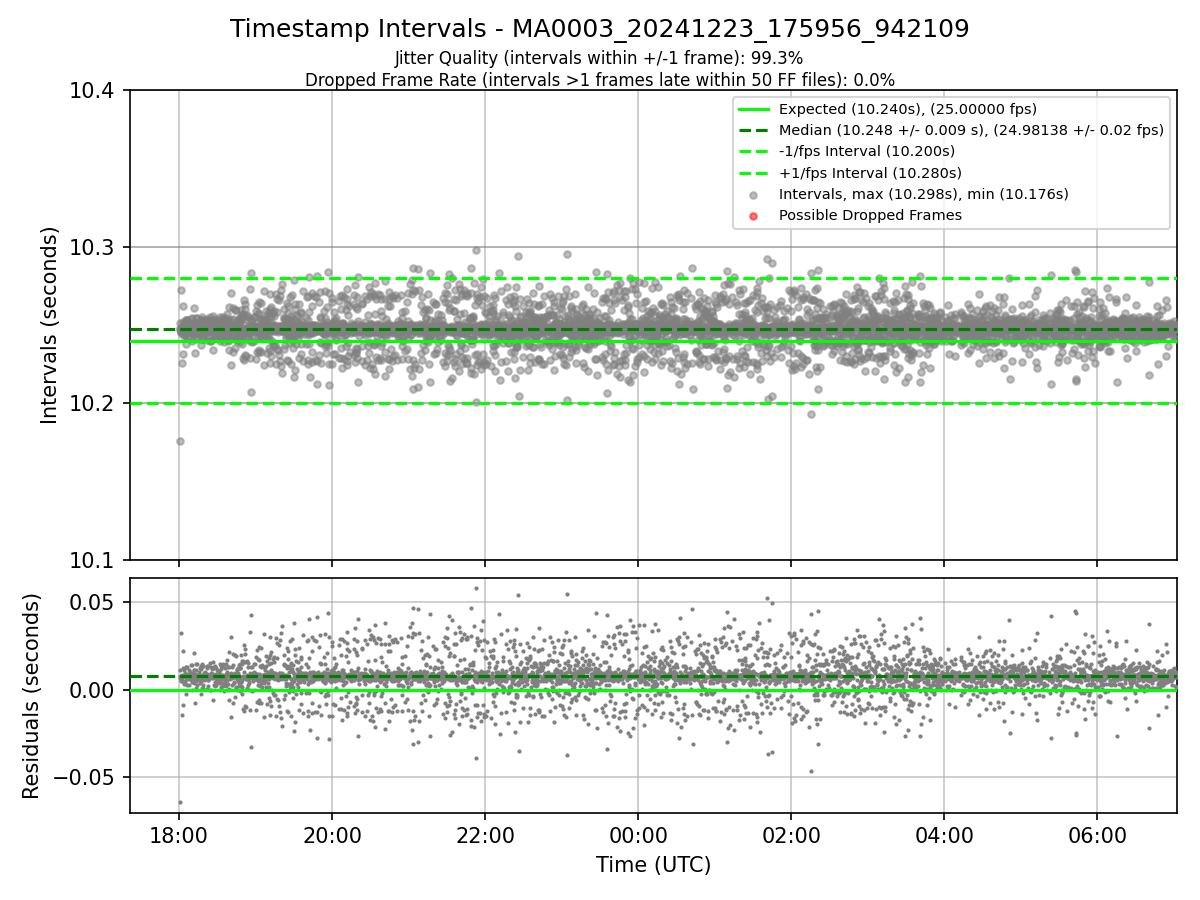Click the 0.05 residuals tick label
This screenshot has width=1200, height=900.
click(x=94, y=602)
